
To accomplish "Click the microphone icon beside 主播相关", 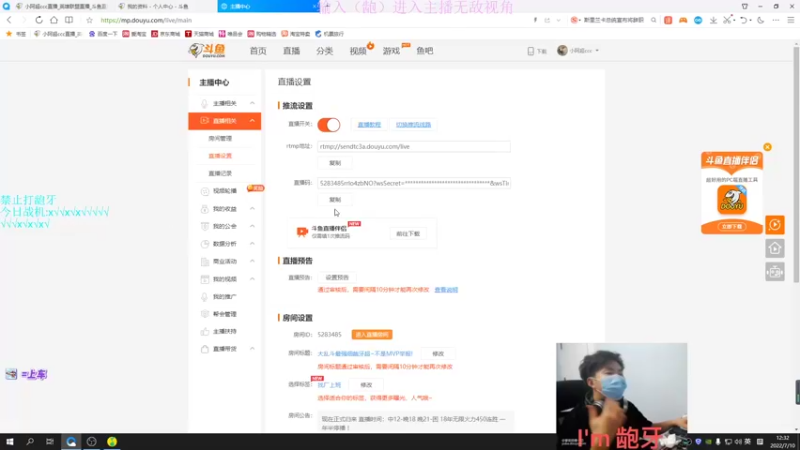I will pos(204,103).
